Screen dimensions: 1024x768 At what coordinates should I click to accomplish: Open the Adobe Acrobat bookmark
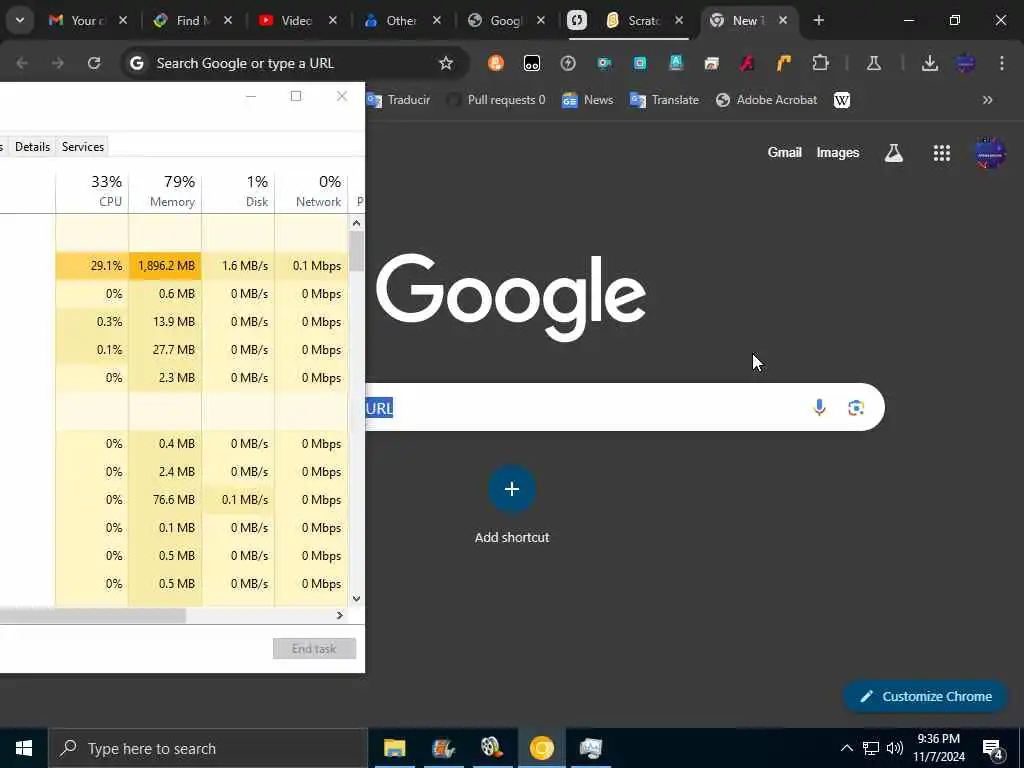click(767, 100)
